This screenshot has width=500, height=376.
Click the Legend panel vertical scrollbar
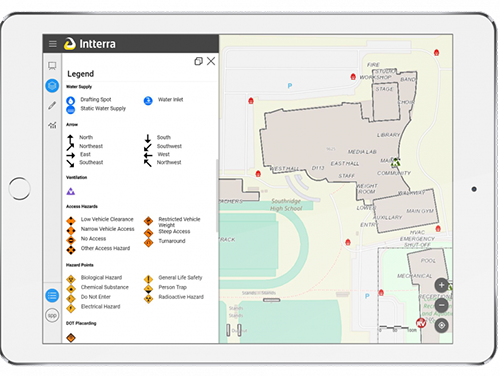(x=217, y=196)
